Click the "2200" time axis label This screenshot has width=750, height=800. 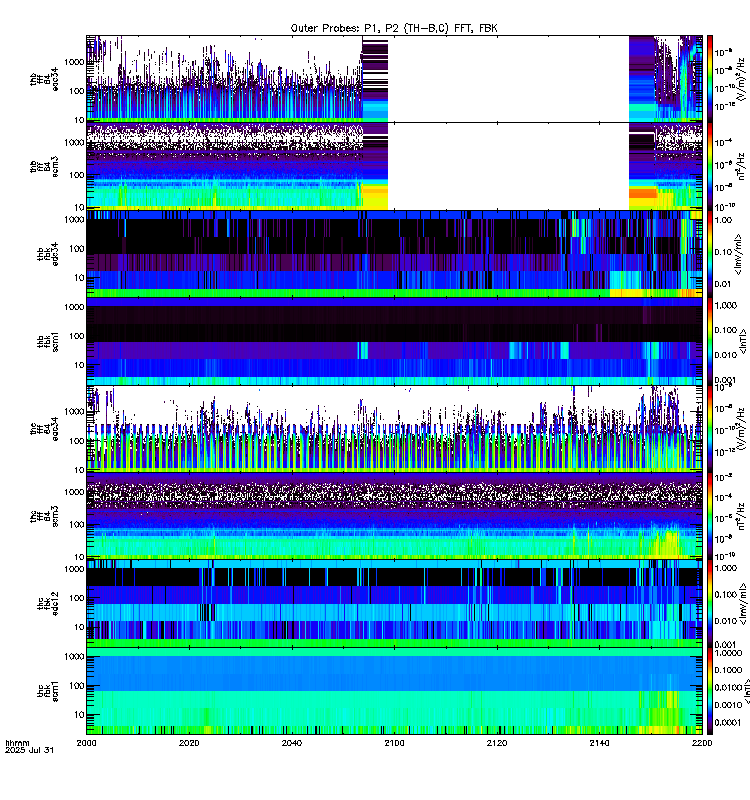(702, 743)
